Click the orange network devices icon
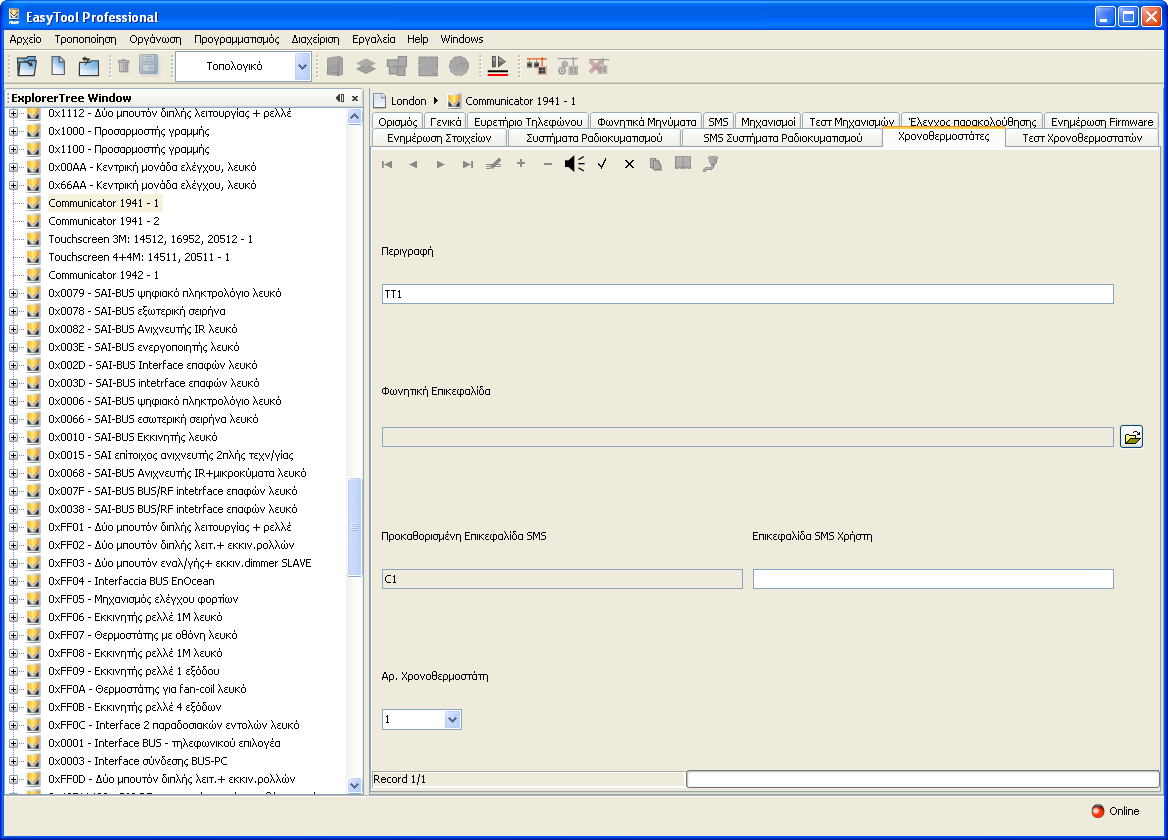The height and width of the screenshot is (840, 1168). point(536,66)
